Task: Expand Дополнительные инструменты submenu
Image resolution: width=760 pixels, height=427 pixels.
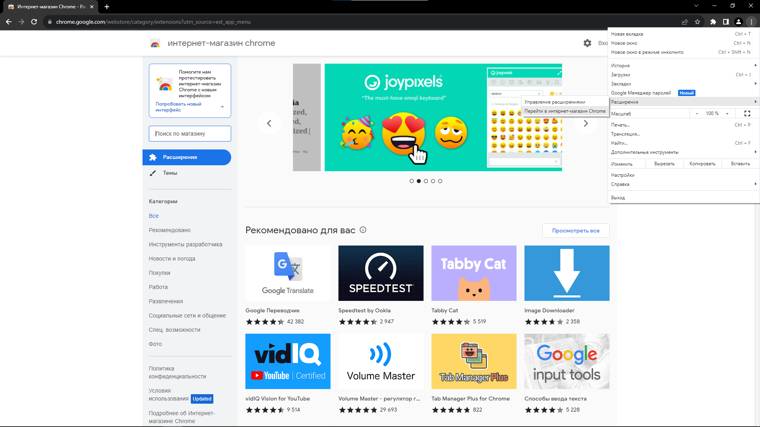Action: click(683, 152)
